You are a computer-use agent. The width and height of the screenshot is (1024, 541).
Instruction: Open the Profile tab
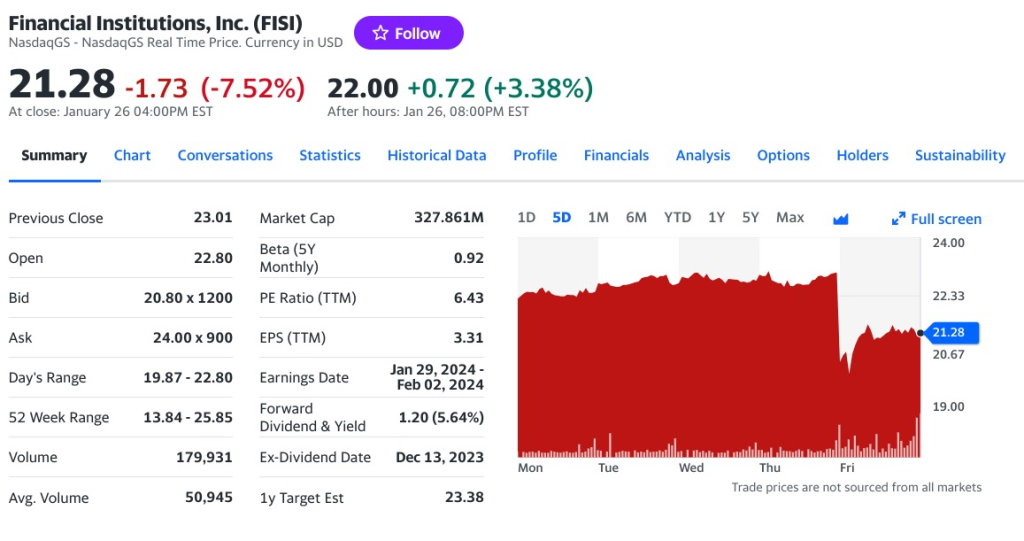535,156
